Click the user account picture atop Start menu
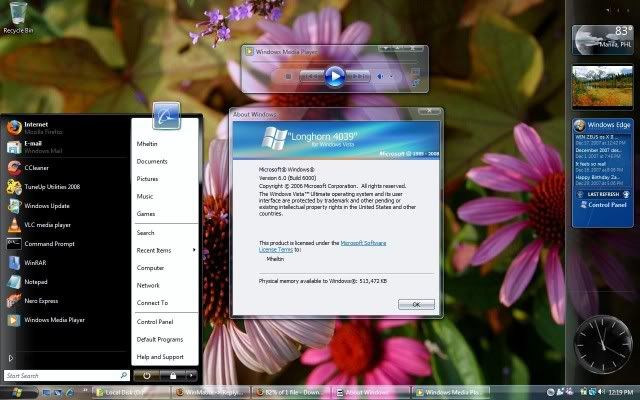This screenshot has height=400, width=640. pos(167,116)
